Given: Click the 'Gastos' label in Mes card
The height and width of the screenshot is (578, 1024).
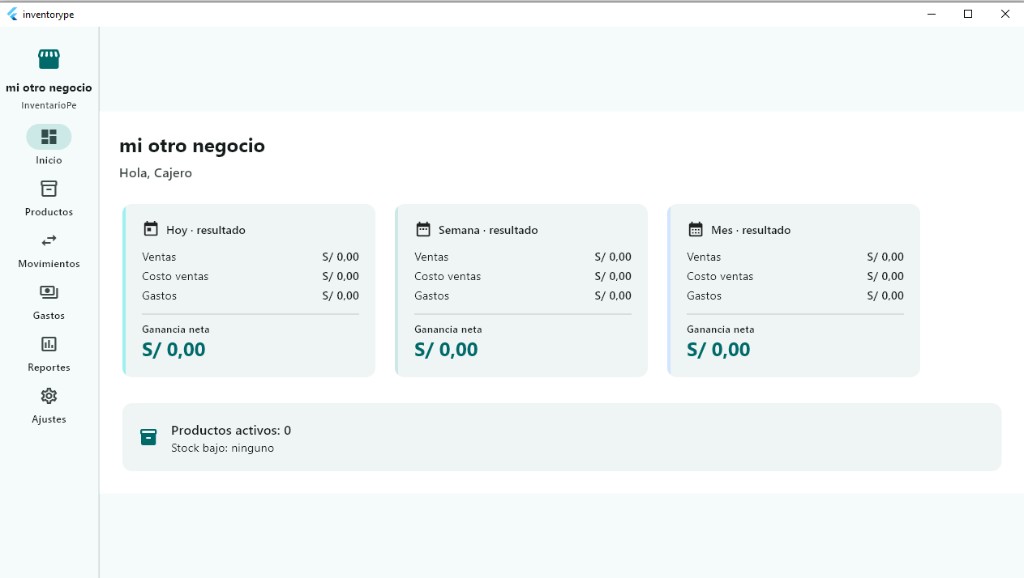Looking at the screenshot, I should pyautogui.click(x=704, y=296).
